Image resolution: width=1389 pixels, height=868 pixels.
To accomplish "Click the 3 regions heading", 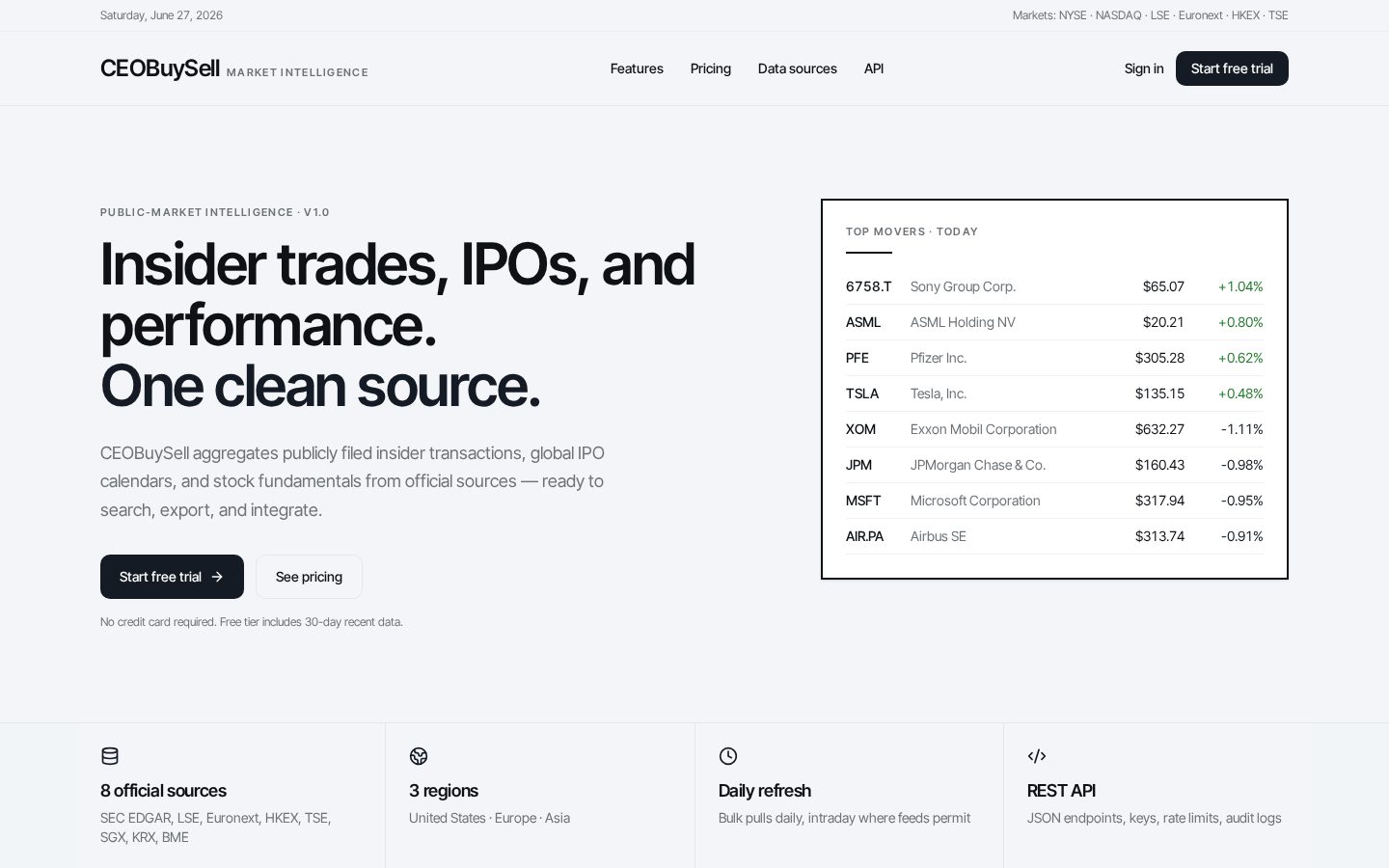I will (x=444, y=791).
